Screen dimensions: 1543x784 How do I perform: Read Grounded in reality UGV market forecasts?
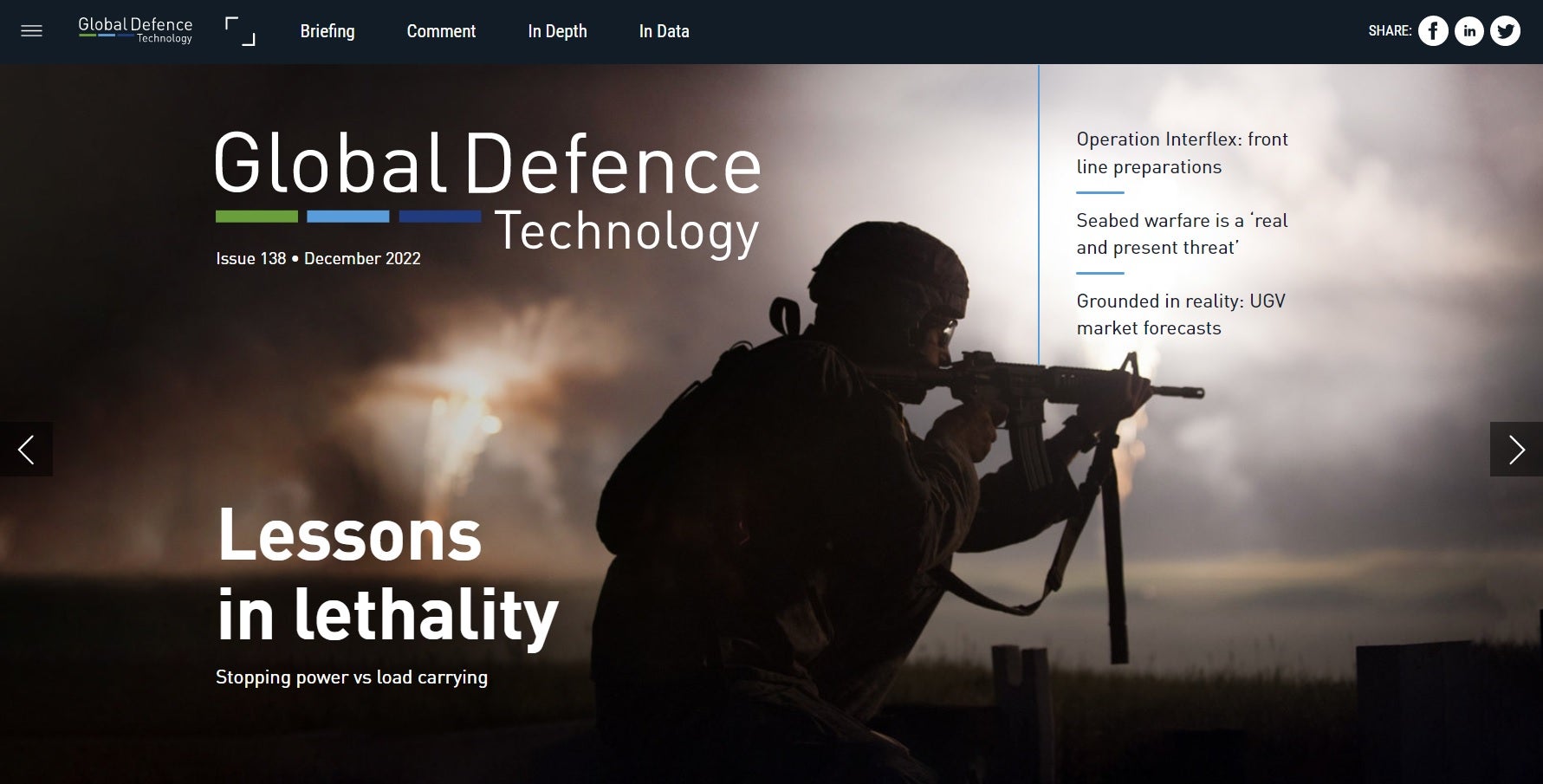click(1180, 314)
